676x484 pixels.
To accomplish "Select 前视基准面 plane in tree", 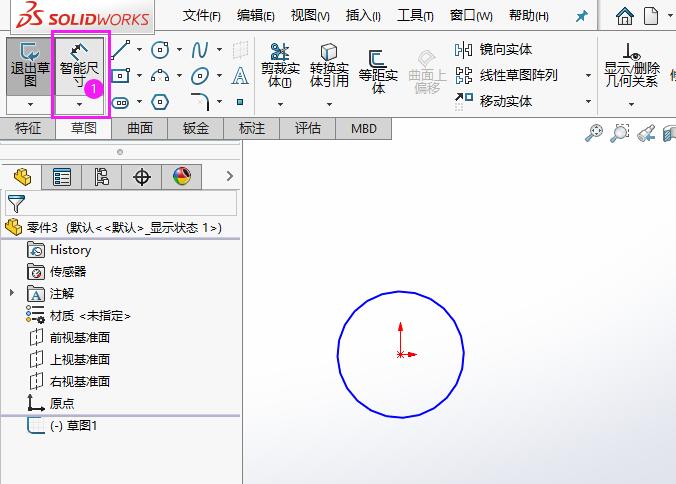I will pyautogui.click(x=70, y=337).
